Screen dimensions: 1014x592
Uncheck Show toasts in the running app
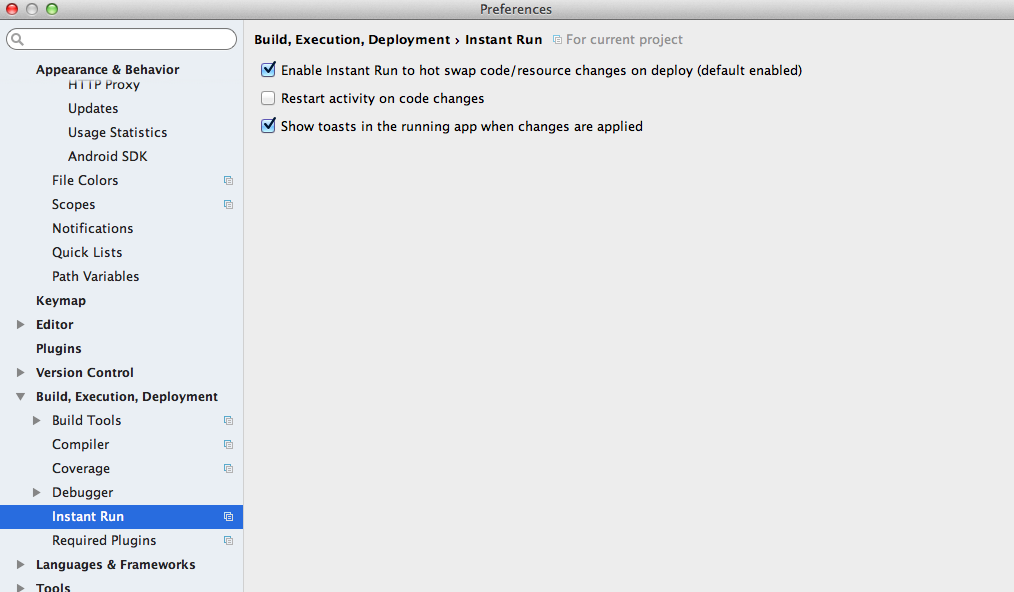(x=268, y=127)
